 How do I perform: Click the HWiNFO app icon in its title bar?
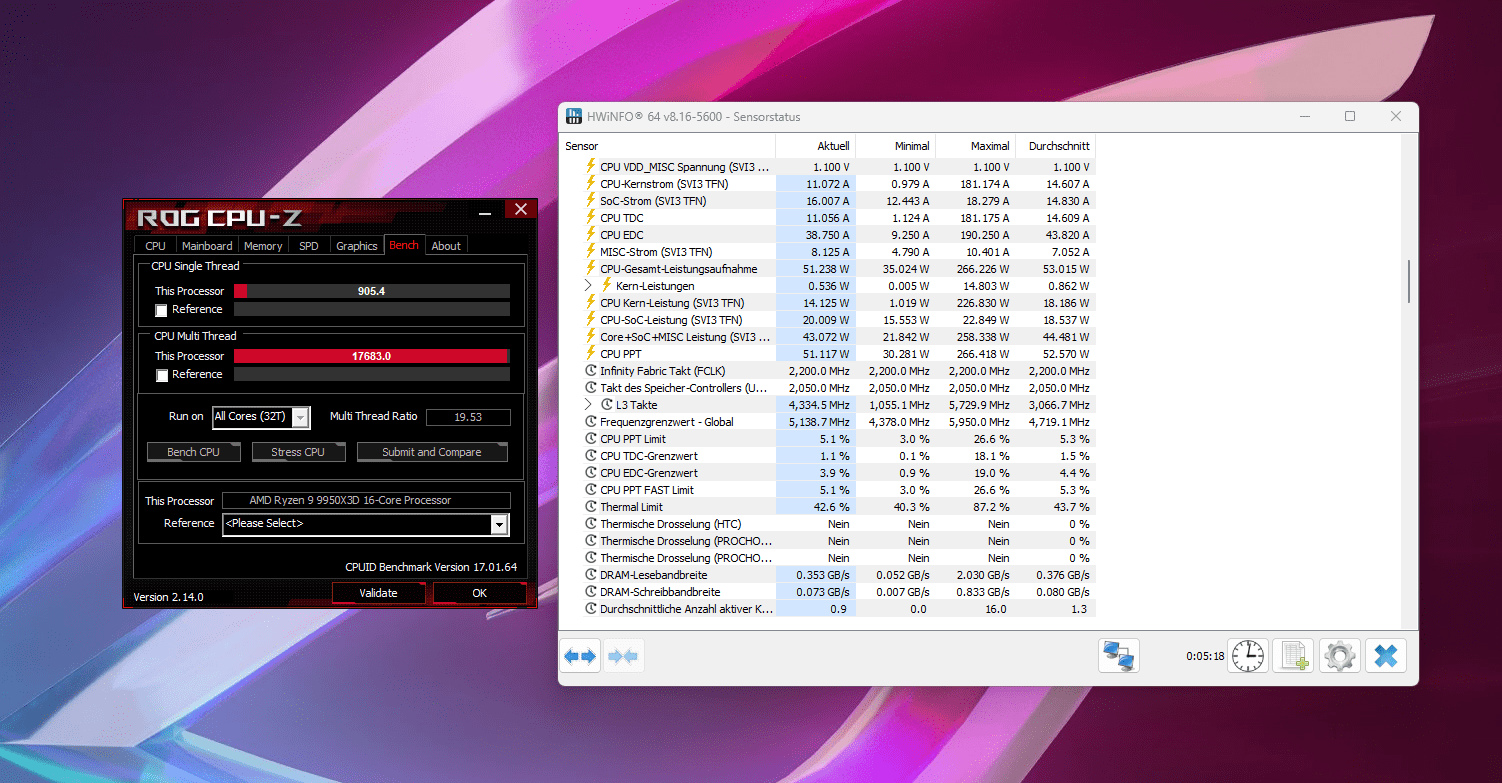[x=574, y=116]
